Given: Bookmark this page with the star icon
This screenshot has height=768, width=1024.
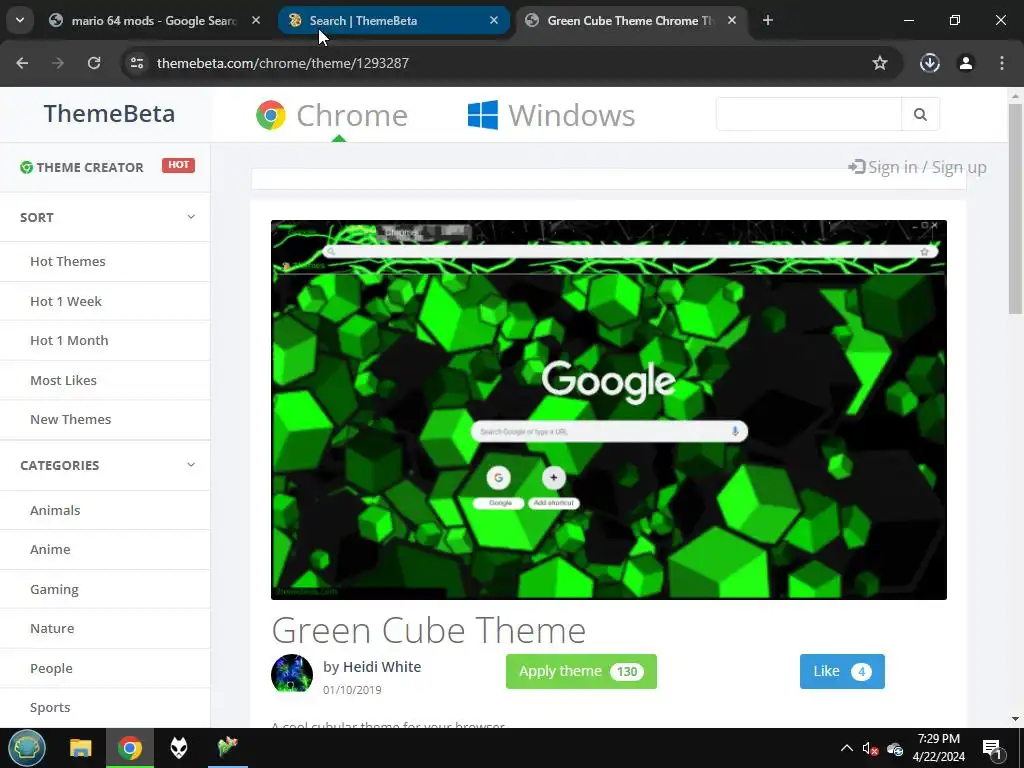Looking at the screenshot, I should point(880,63).
